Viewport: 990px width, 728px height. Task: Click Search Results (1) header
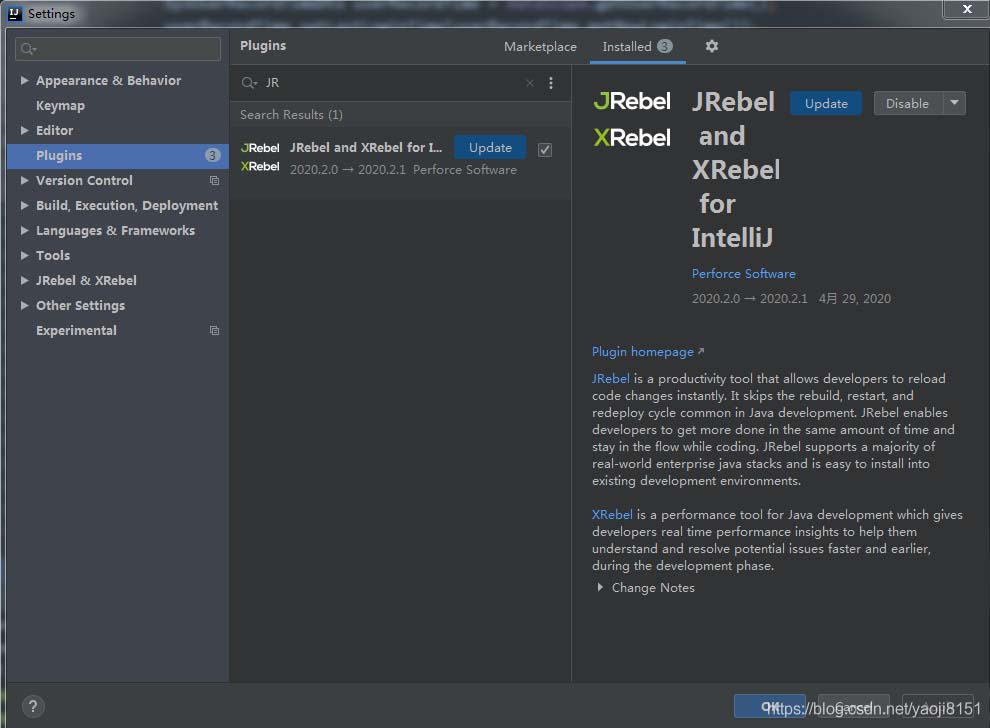click(291, 114)
